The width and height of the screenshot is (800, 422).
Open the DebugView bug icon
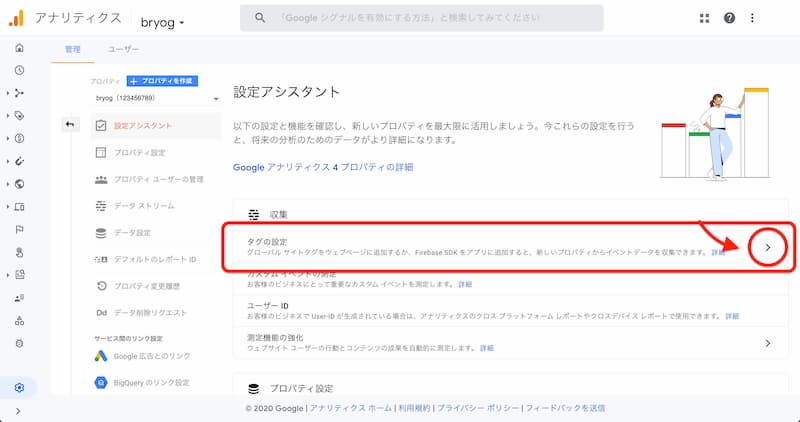[x=19, y=343]
